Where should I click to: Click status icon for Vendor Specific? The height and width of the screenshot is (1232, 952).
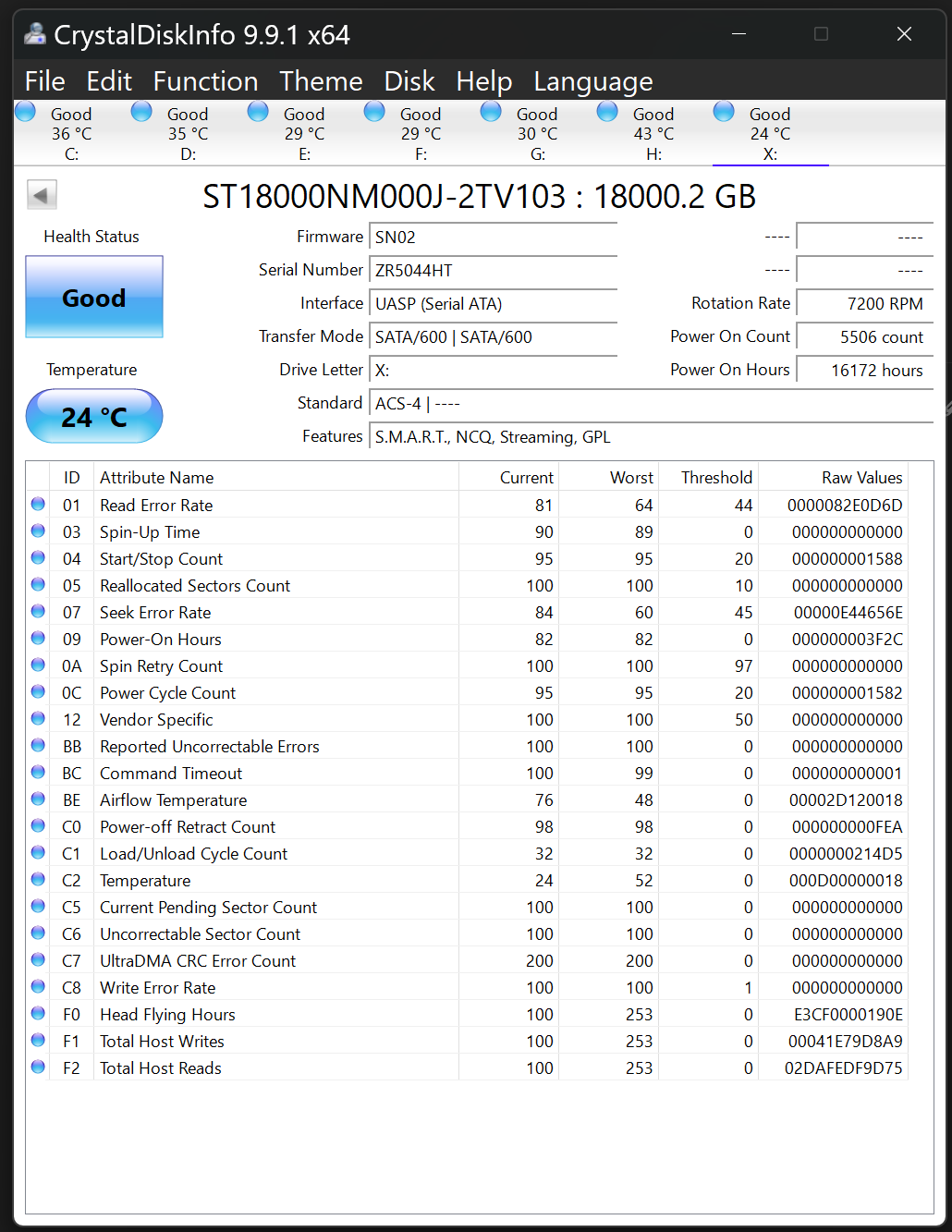point(38,718)
